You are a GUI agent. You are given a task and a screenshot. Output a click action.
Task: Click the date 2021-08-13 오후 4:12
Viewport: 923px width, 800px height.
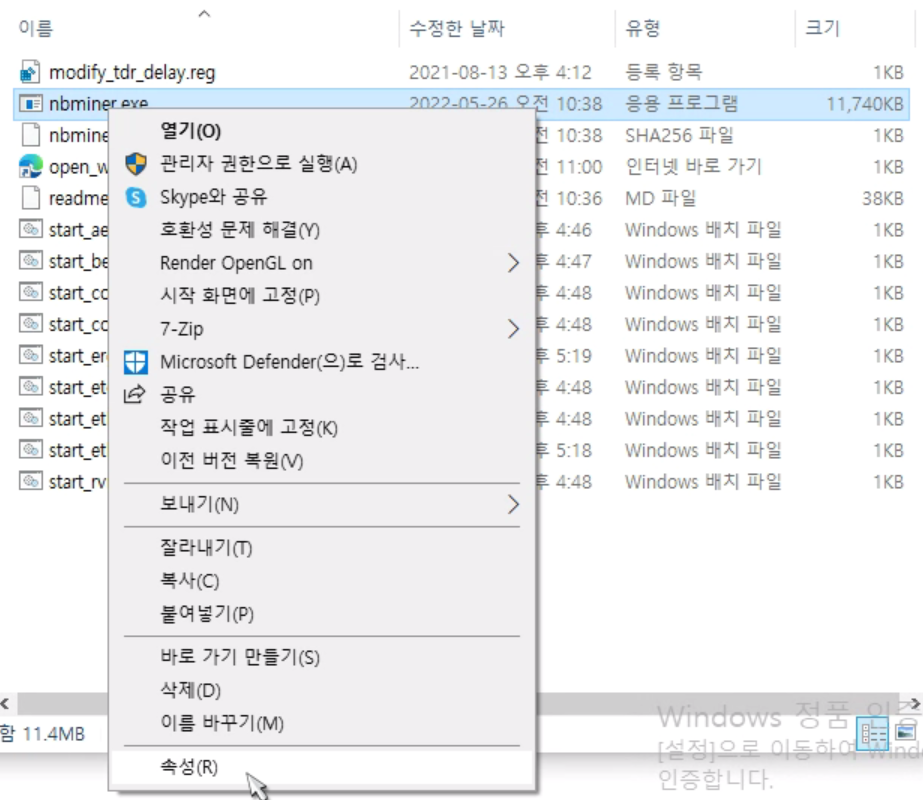pyautogui.click(x=500, y=72)
